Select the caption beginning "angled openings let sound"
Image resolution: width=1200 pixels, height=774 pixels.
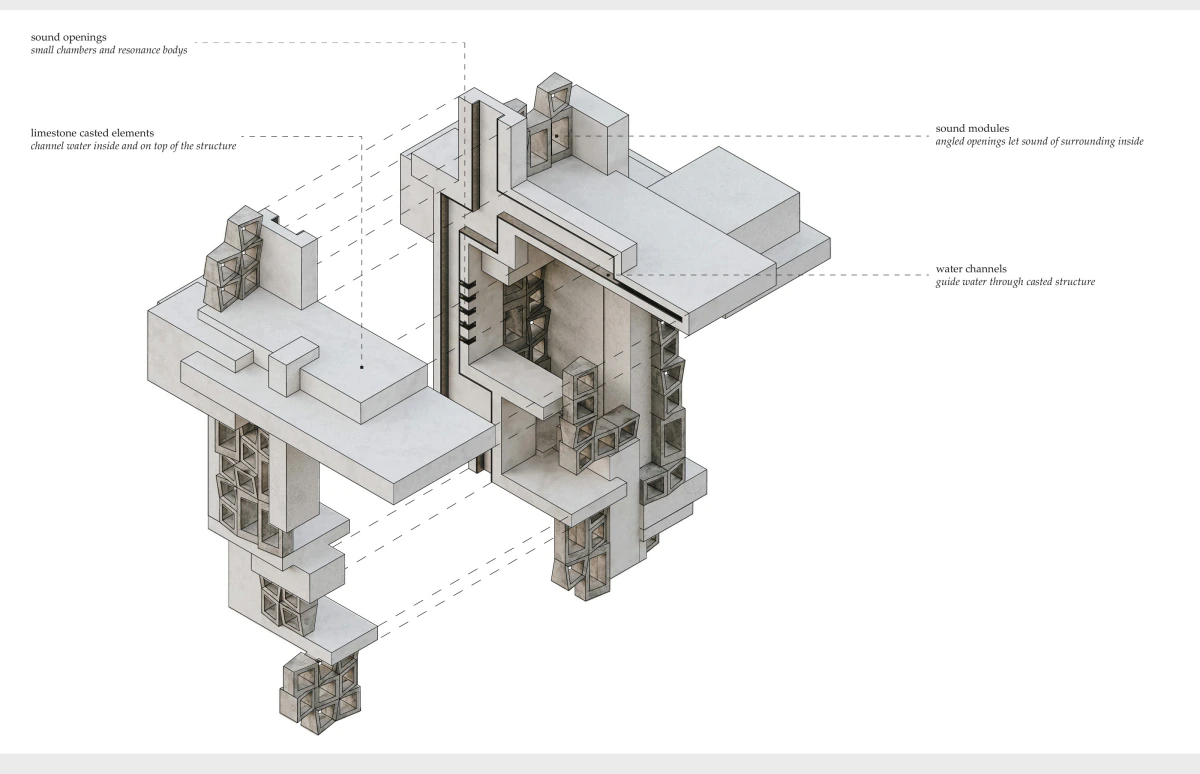[1039, 142]
